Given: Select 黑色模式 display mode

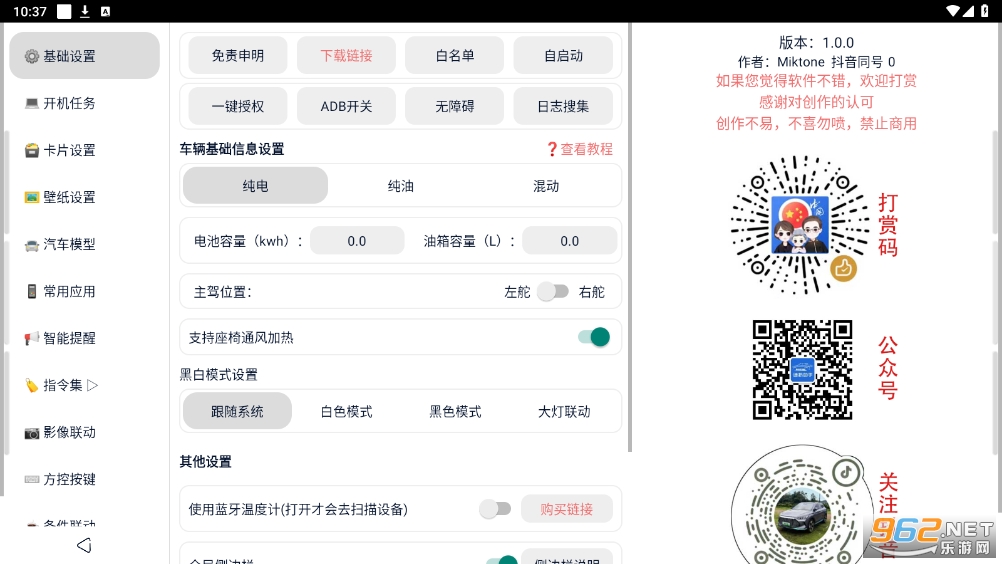Looking at the screenshot, I should tap(455, 411).
